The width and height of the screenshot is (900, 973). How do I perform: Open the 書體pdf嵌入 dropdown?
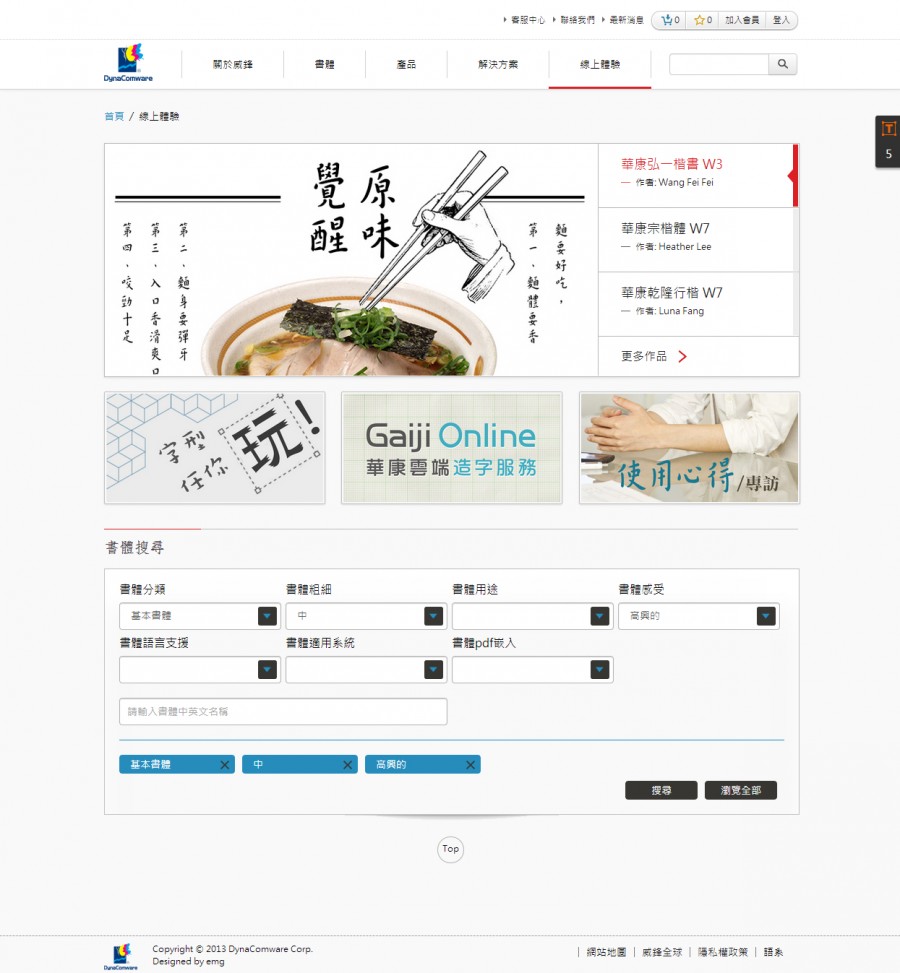pyautogui.click(x=599, y=669)
